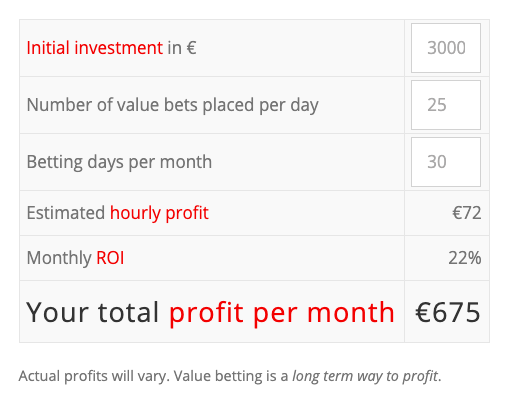Click the number 25 in the bets field
The height and width of the screenshot is (399, 515).
(437, 105)
